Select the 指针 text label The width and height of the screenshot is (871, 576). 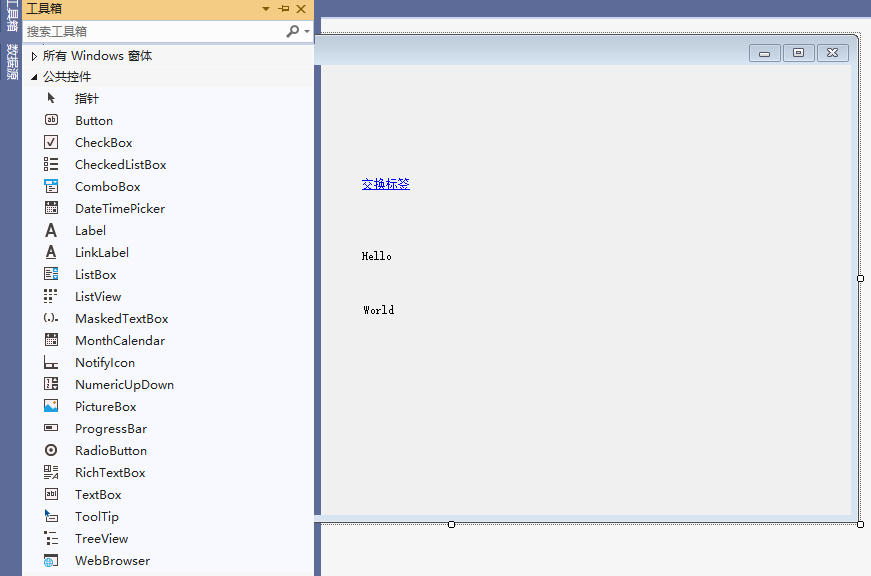(x=87, y=99)
